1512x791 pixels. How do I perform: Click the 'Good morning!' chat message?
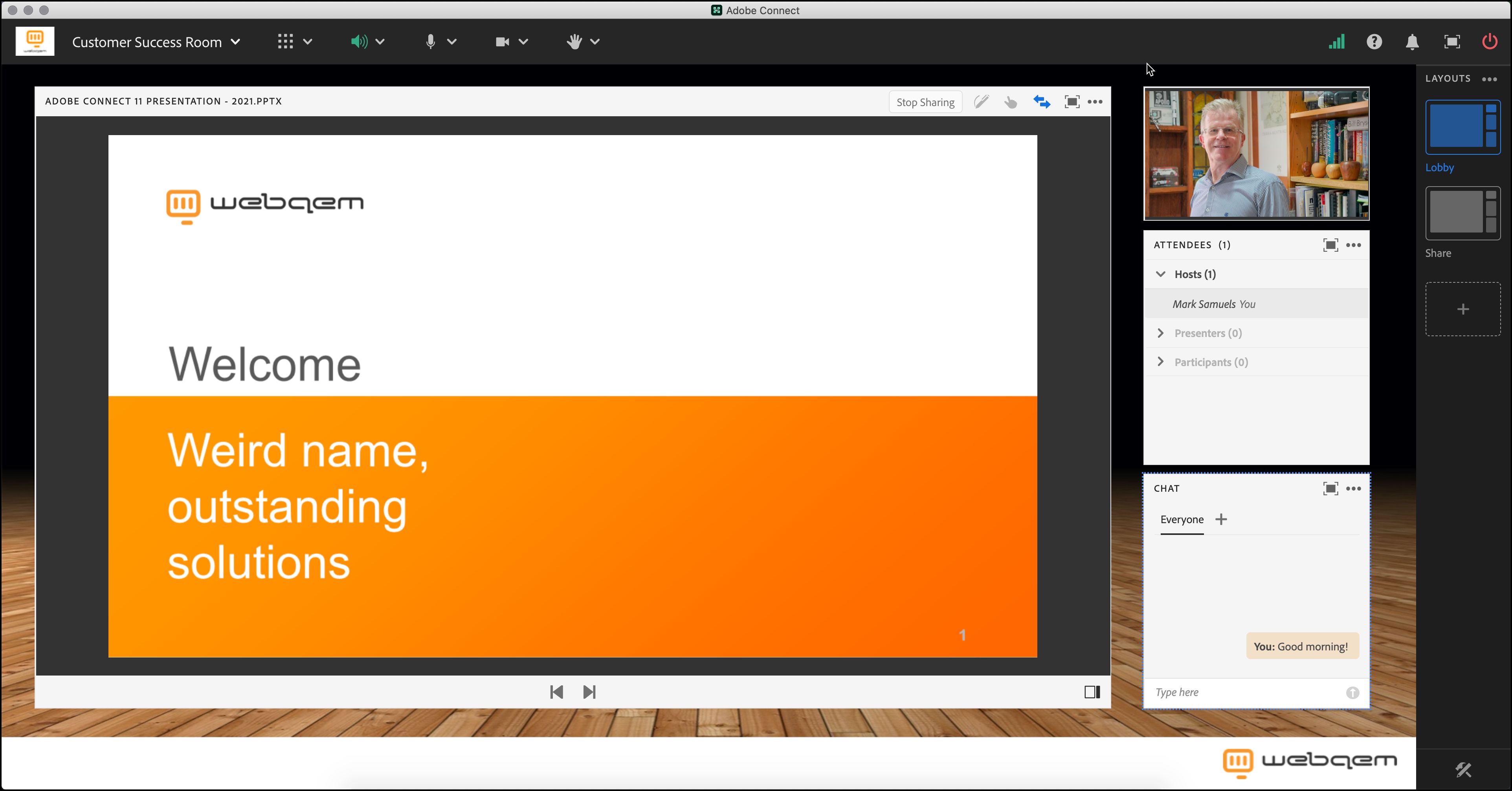(x=1303, y=646)
